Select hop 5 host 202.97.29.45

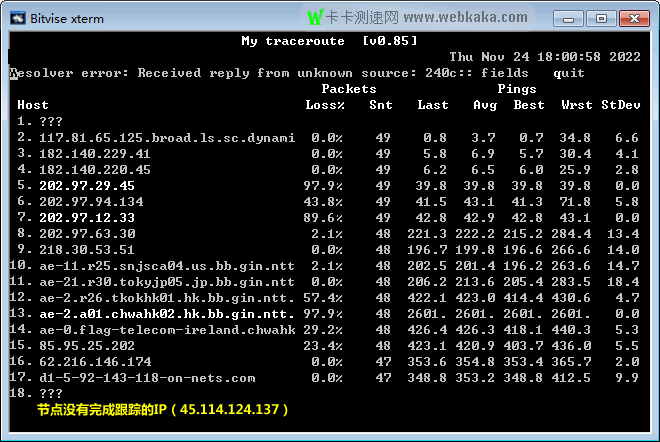click(x=90, y=185)
